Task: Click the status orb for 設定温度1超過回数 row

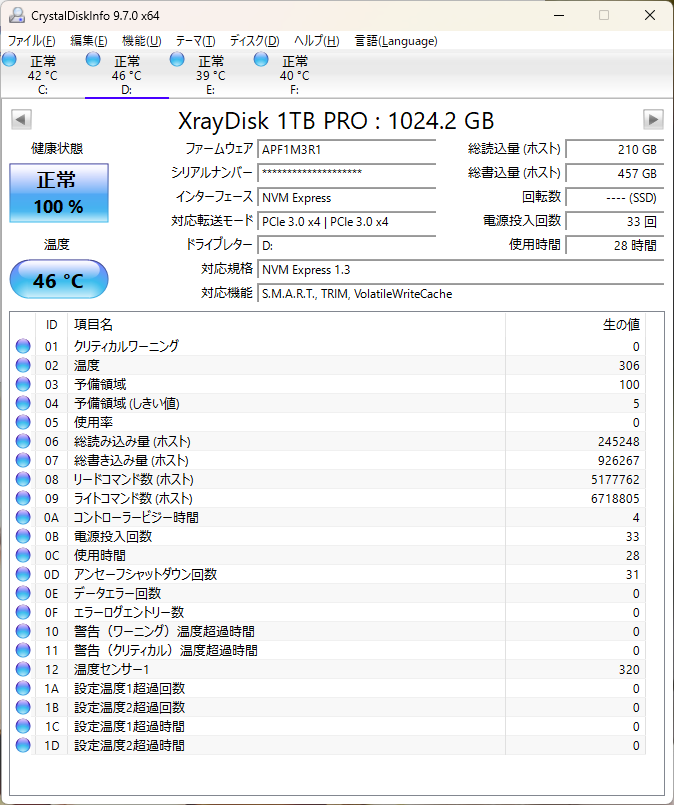Action: tap(23, 688)
